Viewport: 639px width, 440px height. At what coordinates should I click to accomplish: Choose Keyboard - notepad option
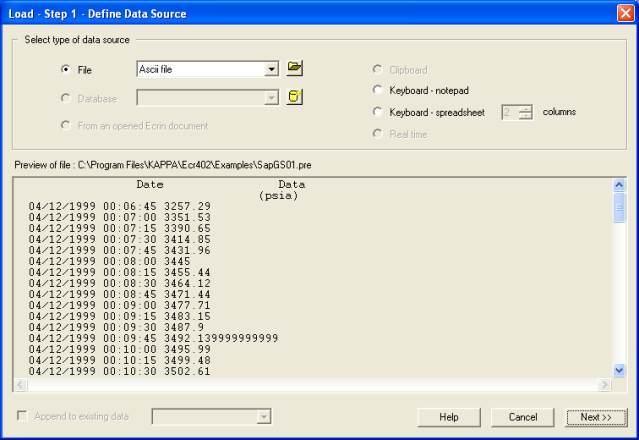click(x=377, y=91)
